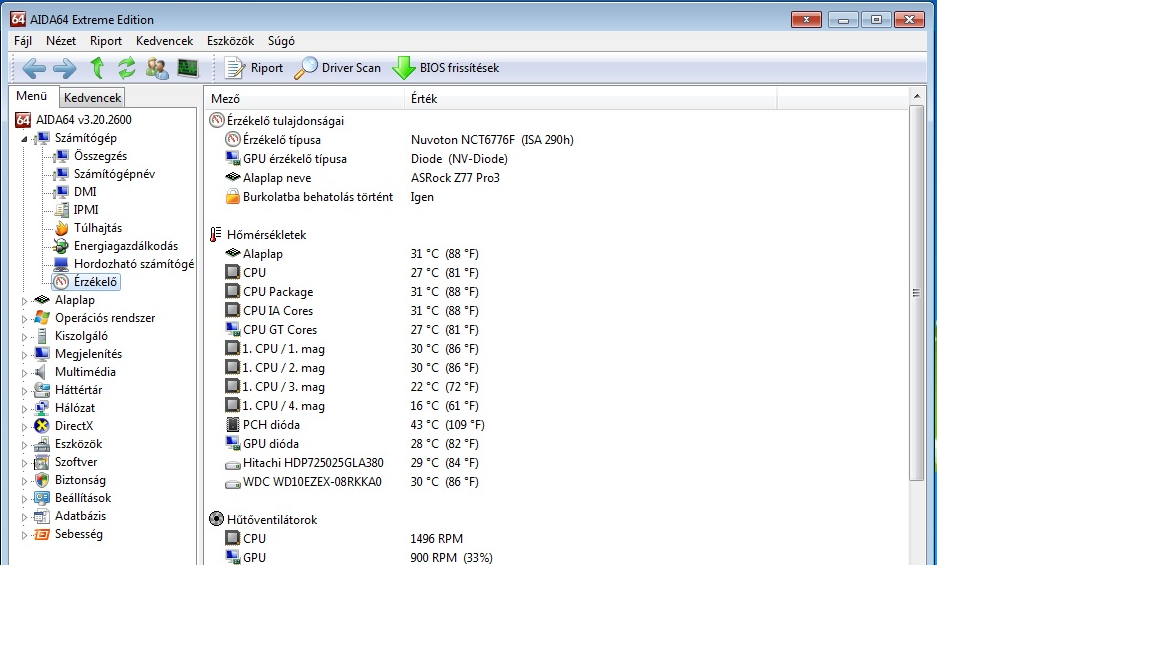Image resolution: width=1152 pixels, height=648 pixels.
Task: Expand the DirectX tree node
Action: [x=24, y=427]
